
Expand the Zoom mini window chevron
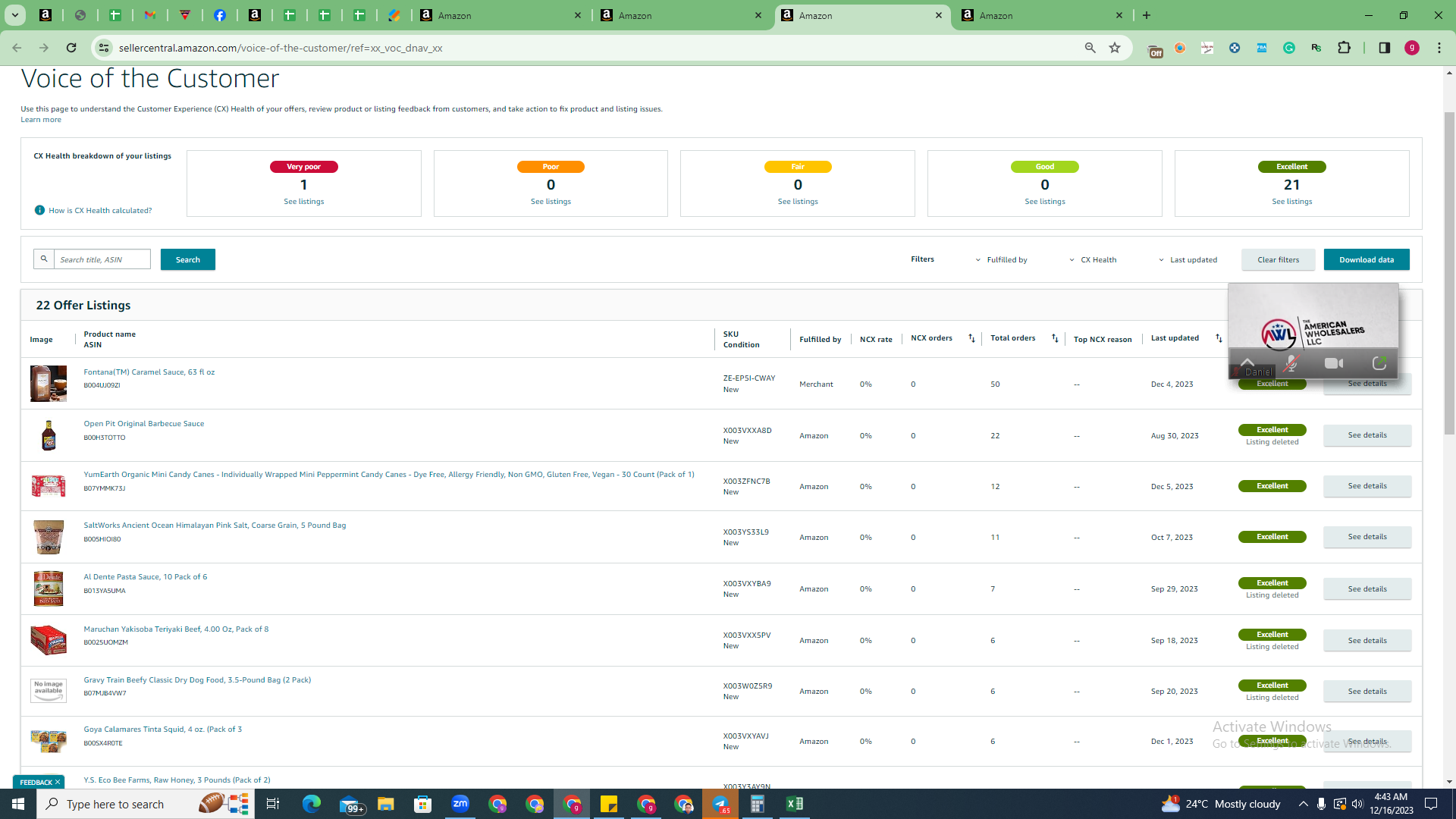[x=1247, y=361]
